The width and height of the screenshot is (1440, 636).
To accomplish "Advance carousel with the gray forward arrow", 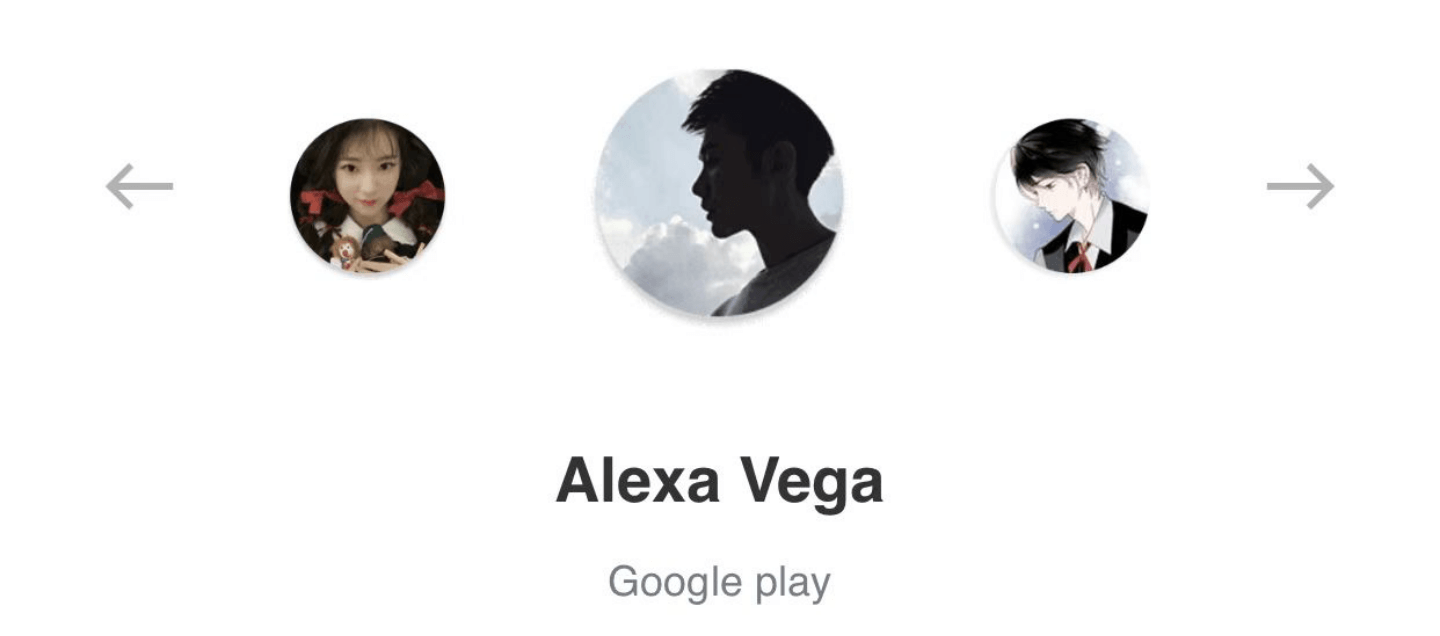I will click(x=1300, y=186).
